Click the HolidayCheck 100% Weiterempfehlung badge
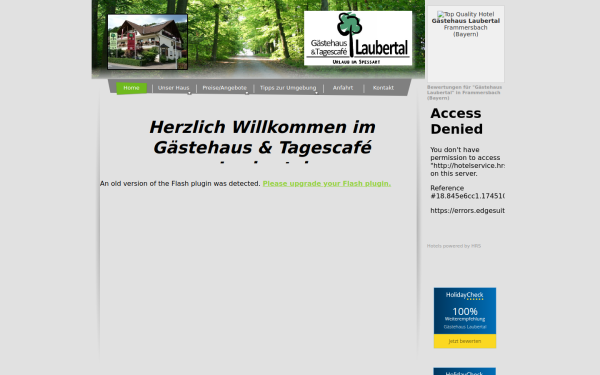Screen dimensions: 600x375 click(465, 311)
